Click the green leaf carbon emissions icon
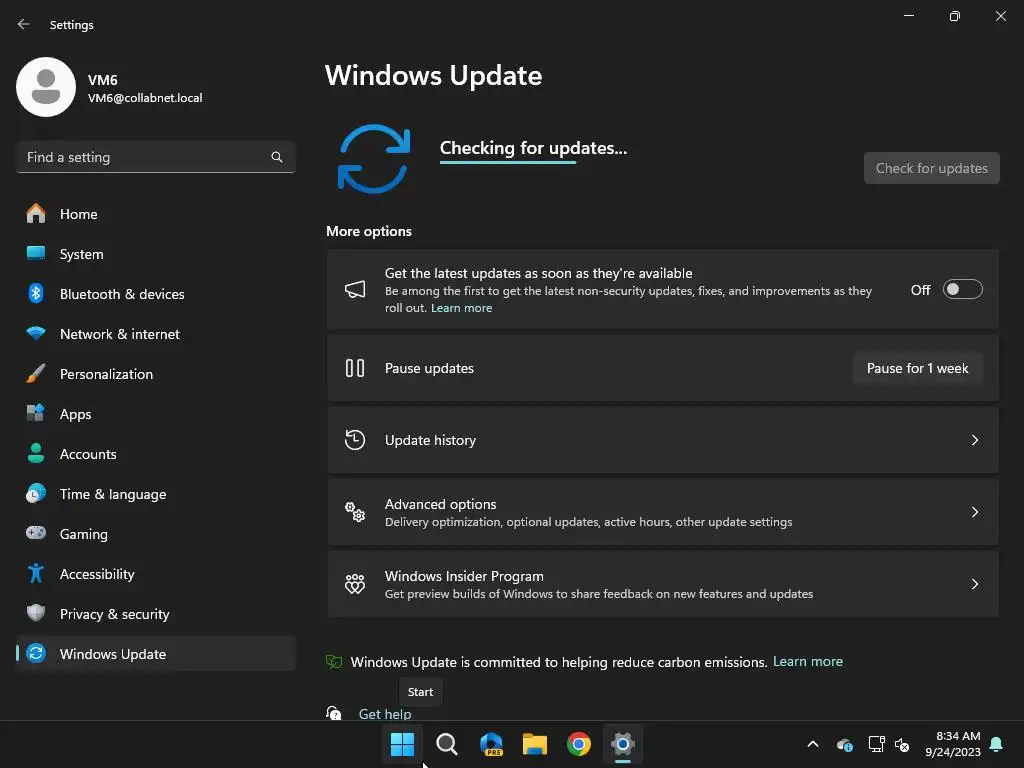Image resolution: width=1024 pixels, height=768 pixels. pos(334,662)
